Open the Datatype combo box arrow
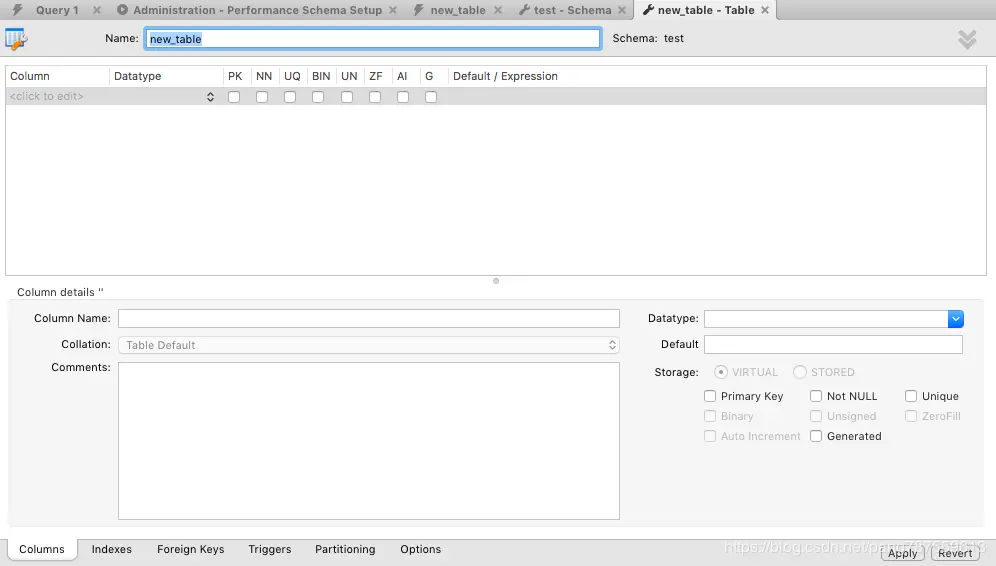The image size is (996, 566). point(955,319)
